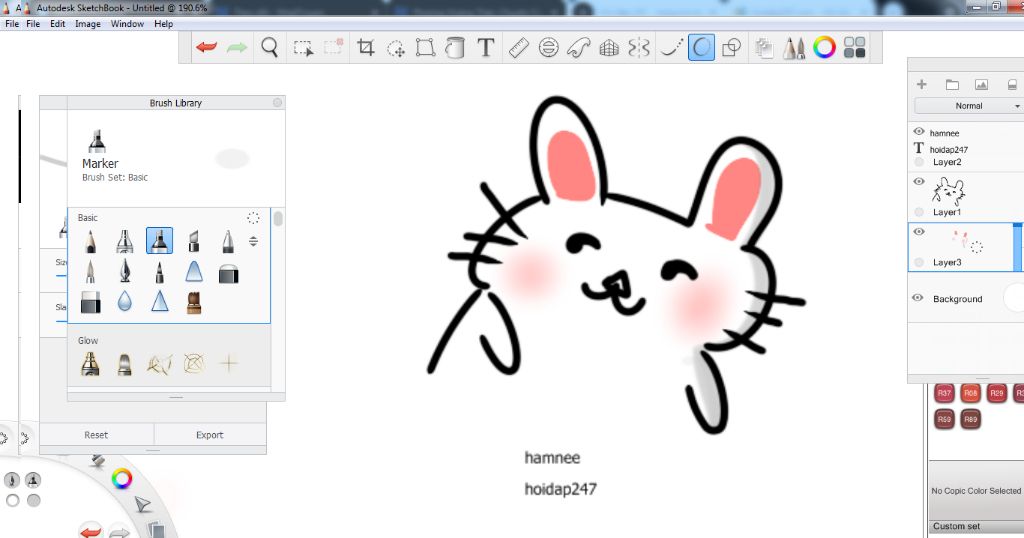Open the Basic brush set options circle
The image size is (1024, 538).
tap(253, 218)
